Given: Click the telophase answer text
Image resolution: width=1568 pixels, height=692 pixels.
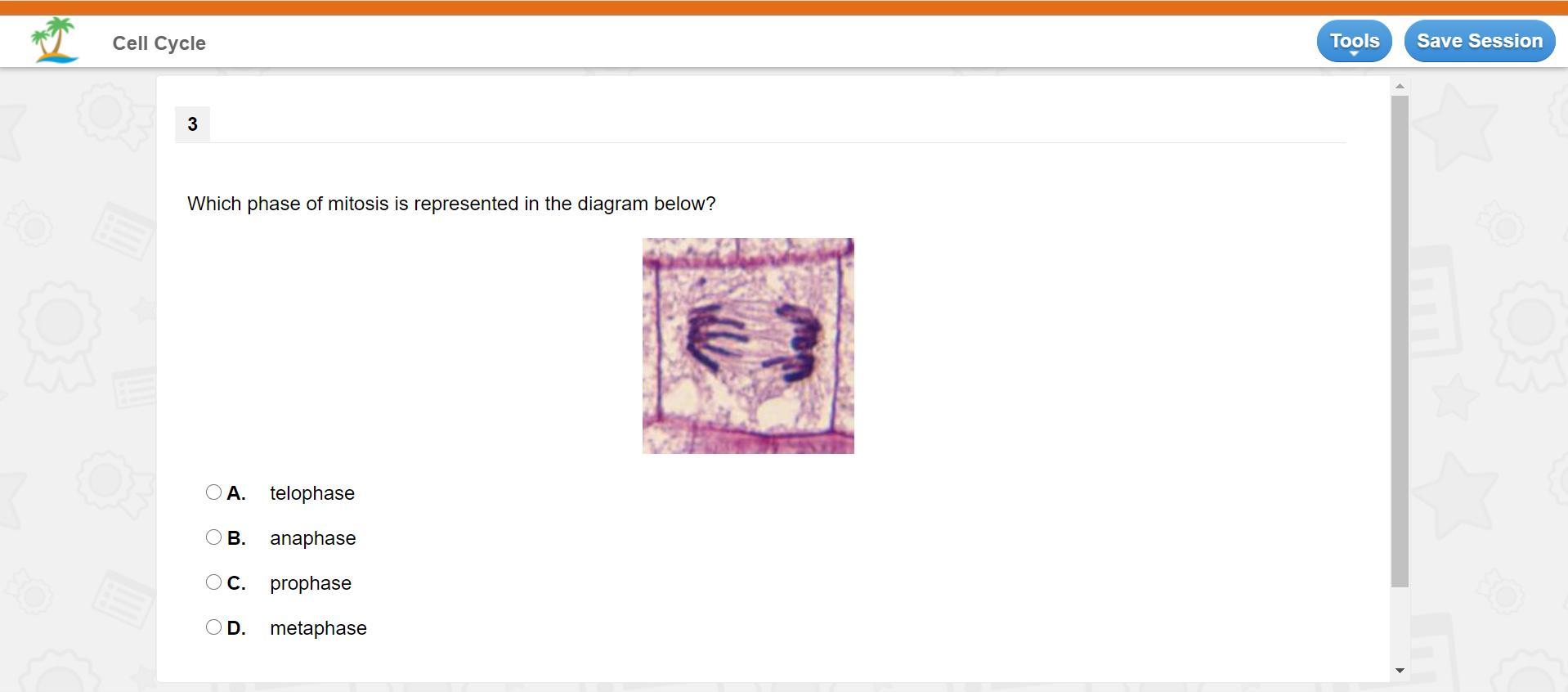Looking at the screenshot, I should [x=312, y=493].
